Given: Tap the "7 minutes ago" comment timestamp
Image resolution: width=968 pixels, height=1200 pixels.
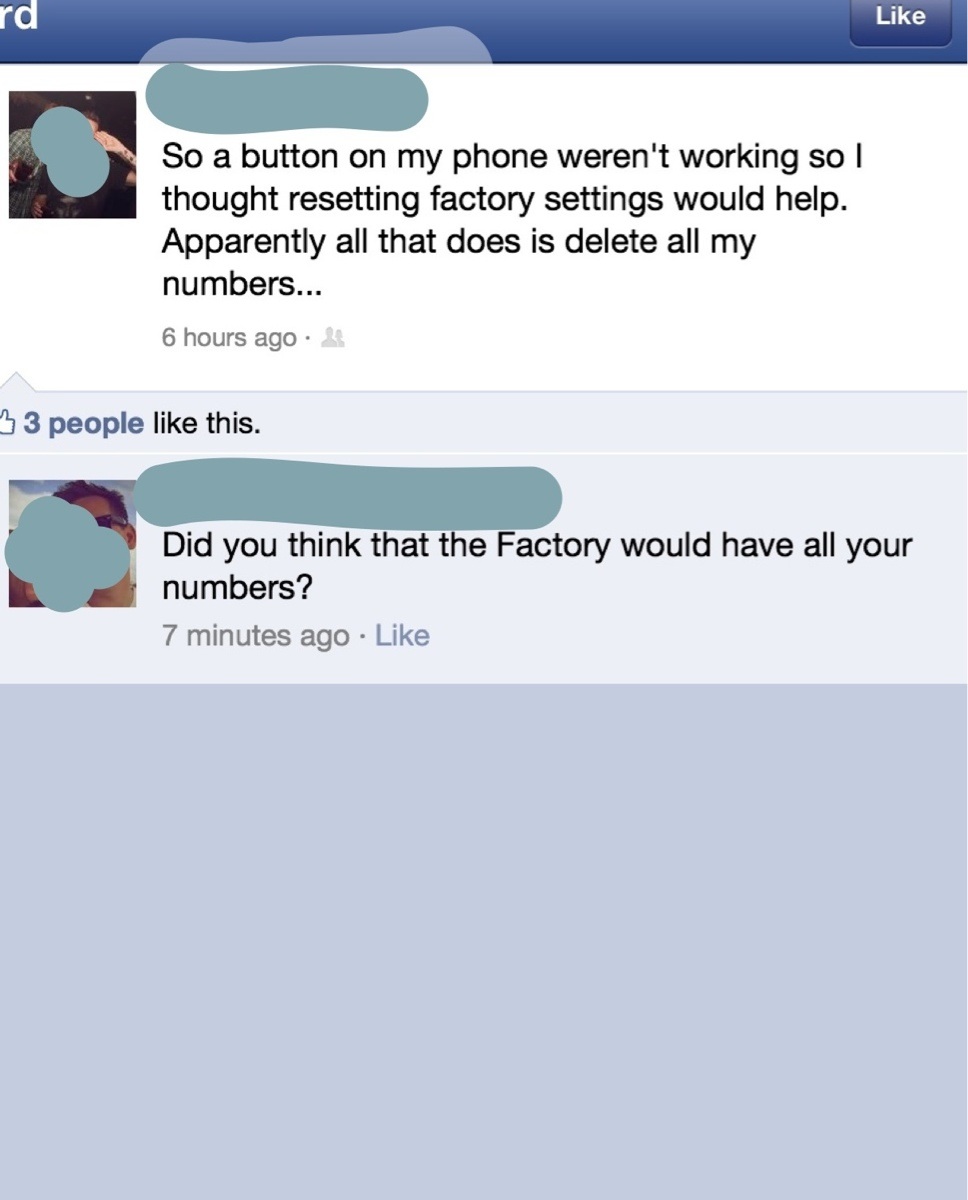Looking at the screenshot, I should [x=256, y=636].
